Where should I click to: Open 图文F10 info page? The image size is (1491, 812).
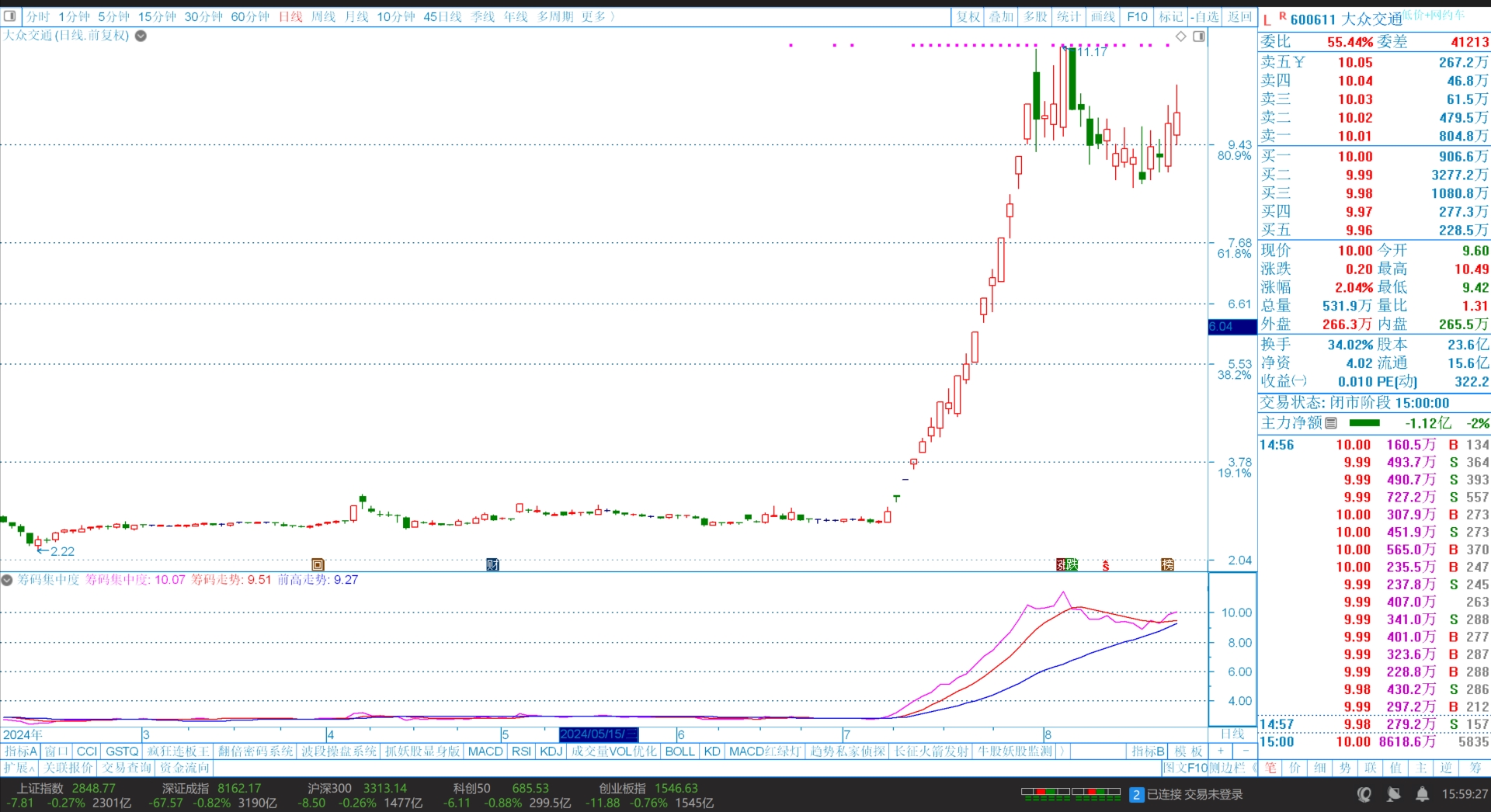tap(1185, 768)
